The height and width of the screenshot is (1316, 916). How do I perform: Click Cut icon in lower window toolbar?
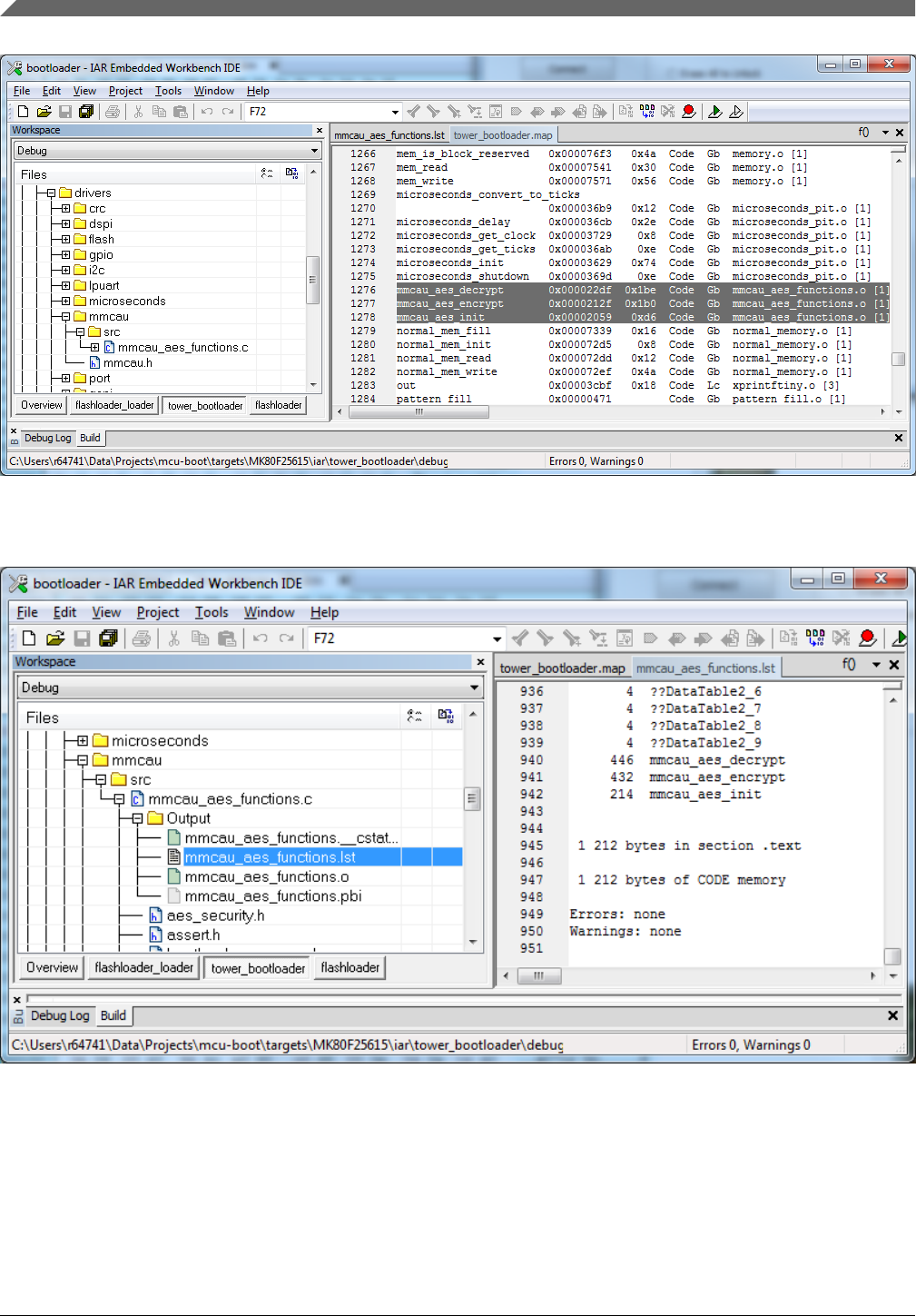[174, 638]
